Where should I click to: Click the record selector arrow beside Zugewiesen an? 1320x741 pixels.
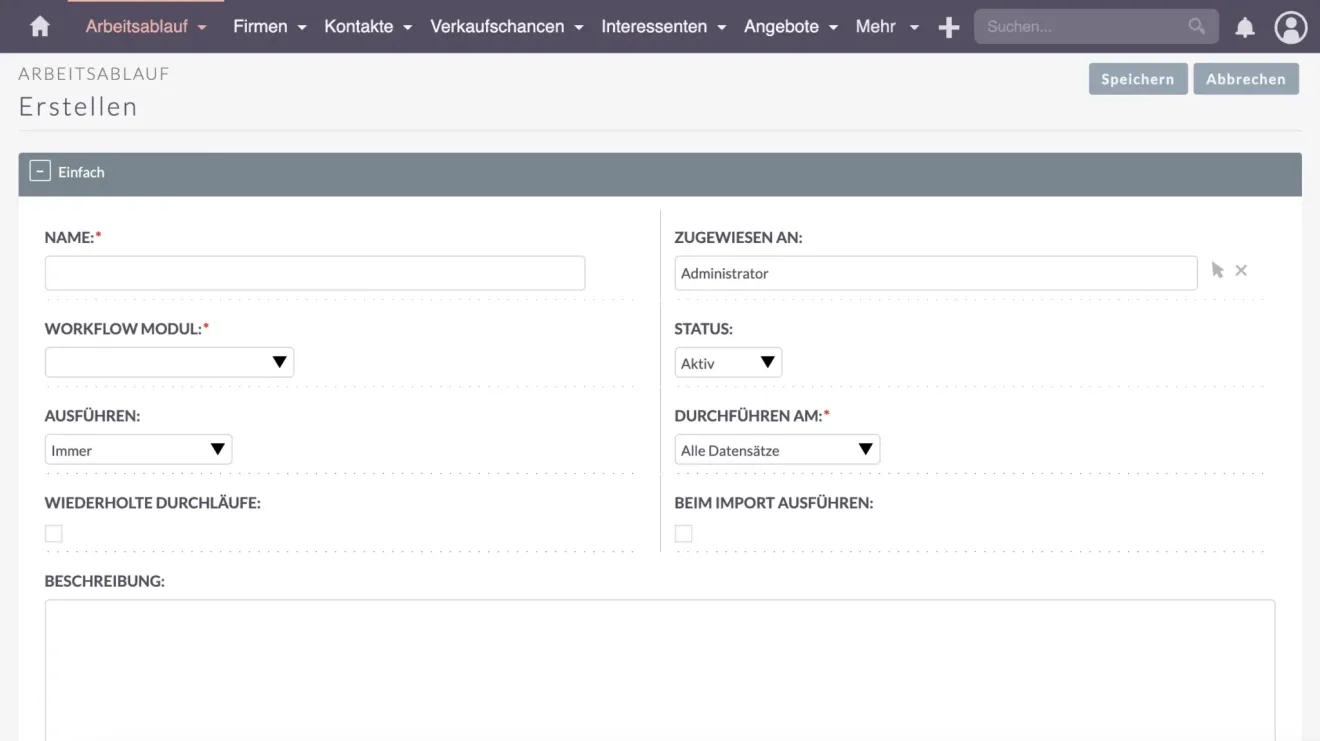coord(1217,269)
